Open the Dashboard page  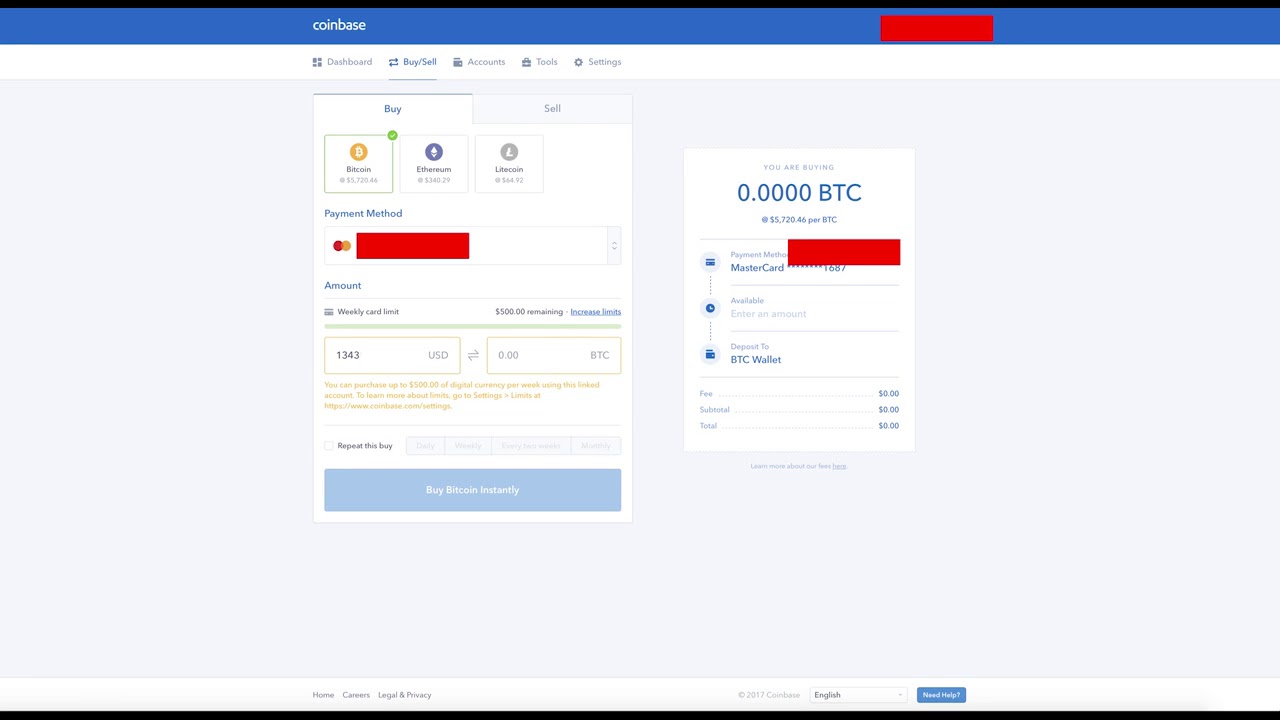[x=342, y=62]
